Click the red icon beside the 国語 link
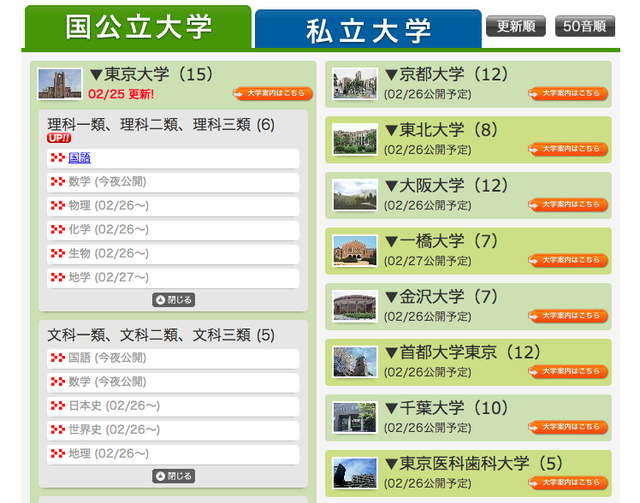Screen dimensions: 640x503 click(58, 158)
